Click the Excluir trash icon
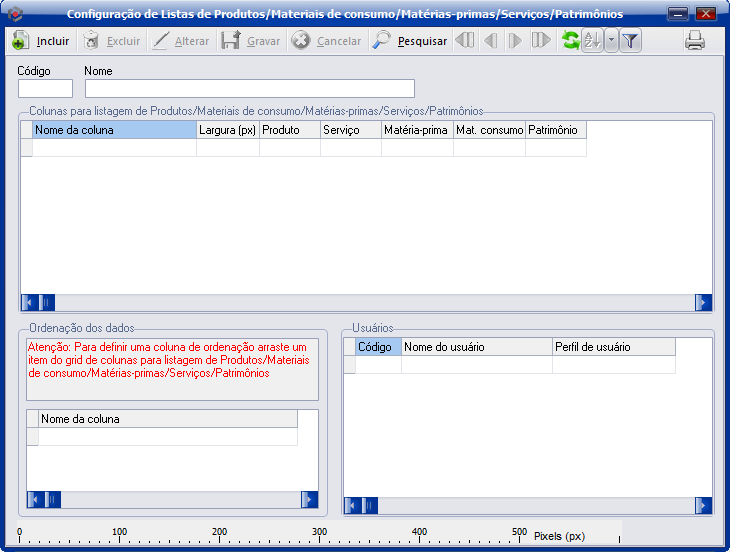Viewport: 730px width, 552px height. [x=91, y=40]
